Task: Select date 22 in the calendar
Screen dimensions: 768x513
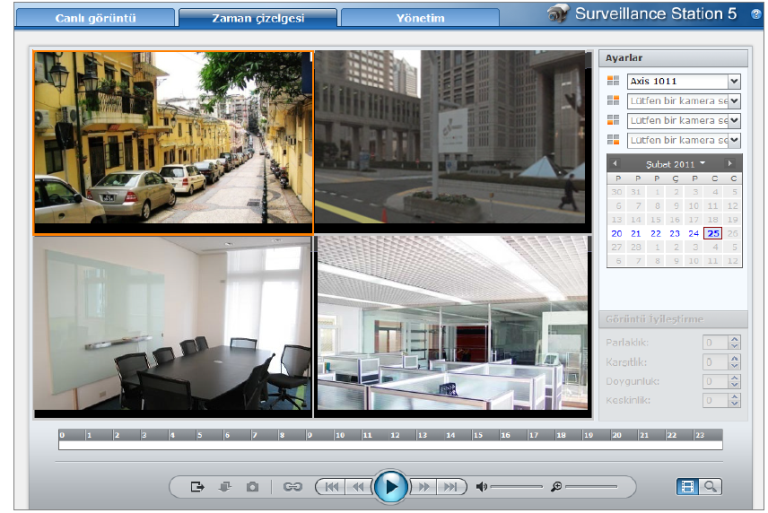Action: (655, 233)
